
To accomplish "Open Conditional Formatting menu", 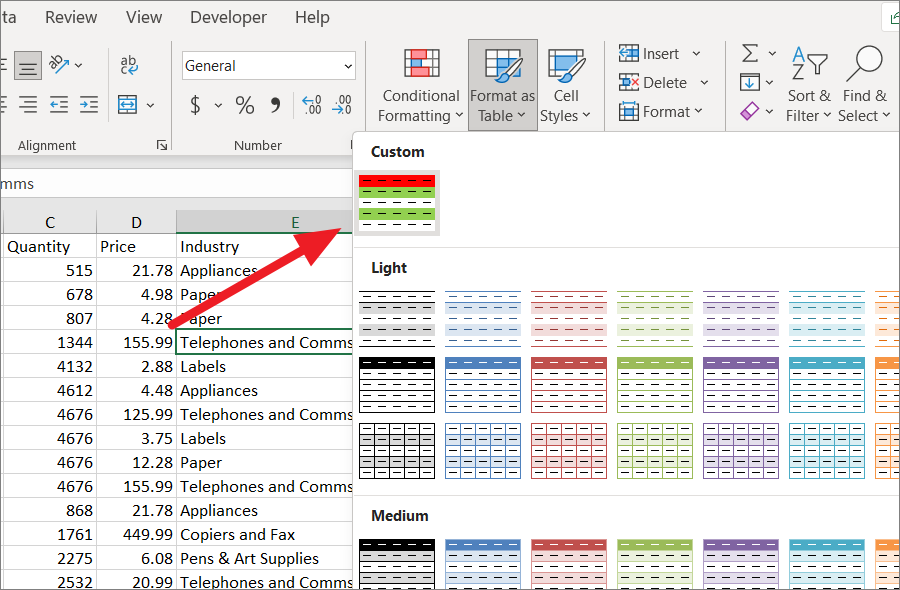I will click(421, 85).
